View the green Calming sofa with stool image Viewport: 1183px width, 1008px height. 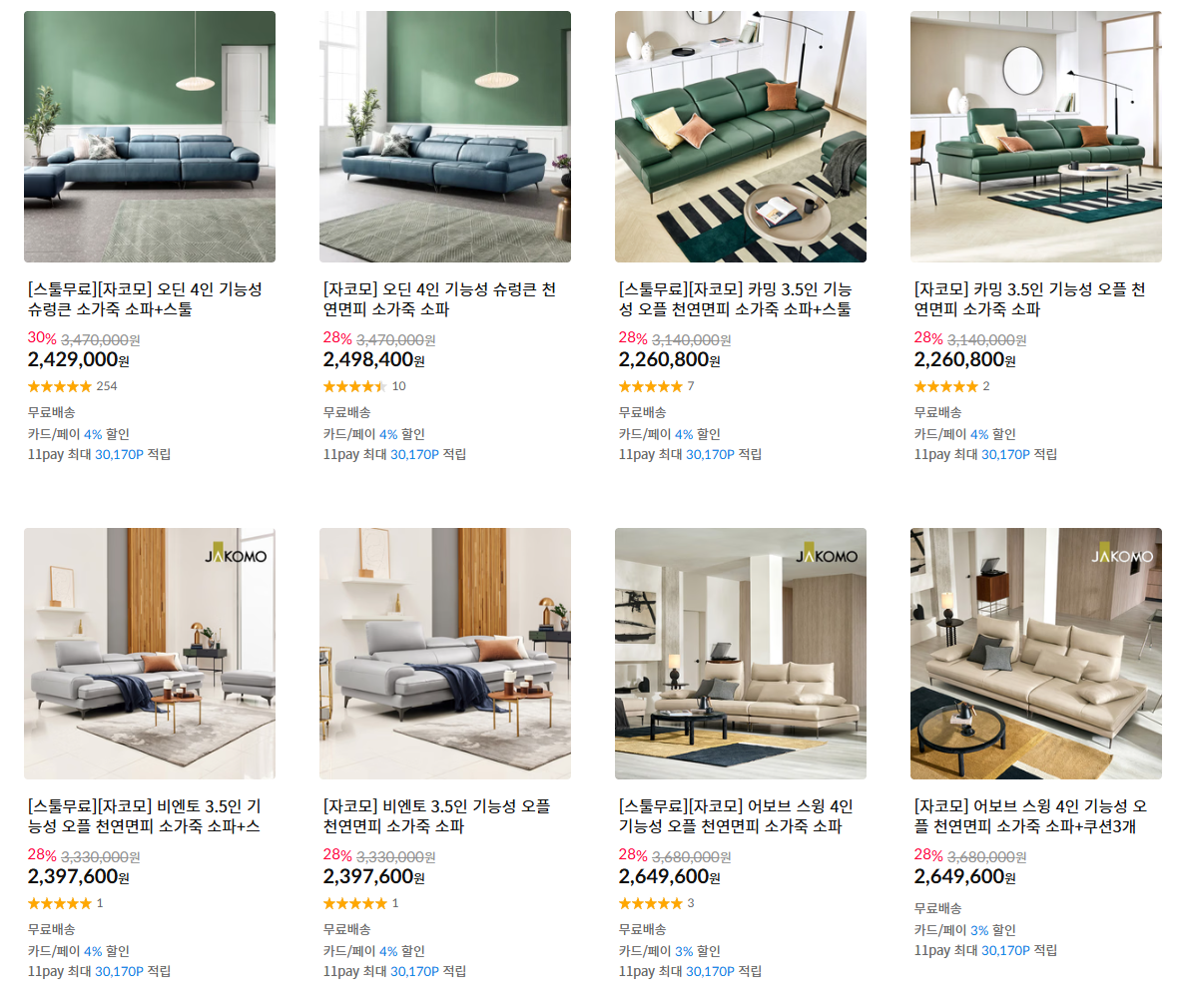[740, 137]
